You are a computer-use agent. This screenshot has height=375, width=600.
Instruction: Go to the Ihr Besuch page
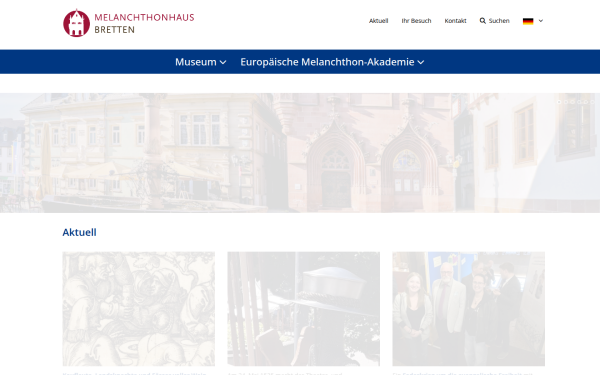416,21
